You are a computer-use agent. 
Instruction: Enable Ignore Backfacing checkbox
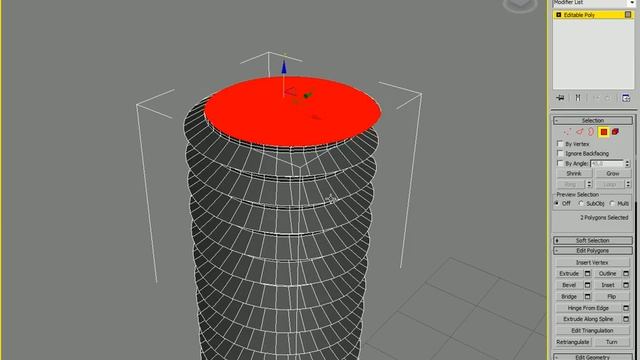click(560, 153)
